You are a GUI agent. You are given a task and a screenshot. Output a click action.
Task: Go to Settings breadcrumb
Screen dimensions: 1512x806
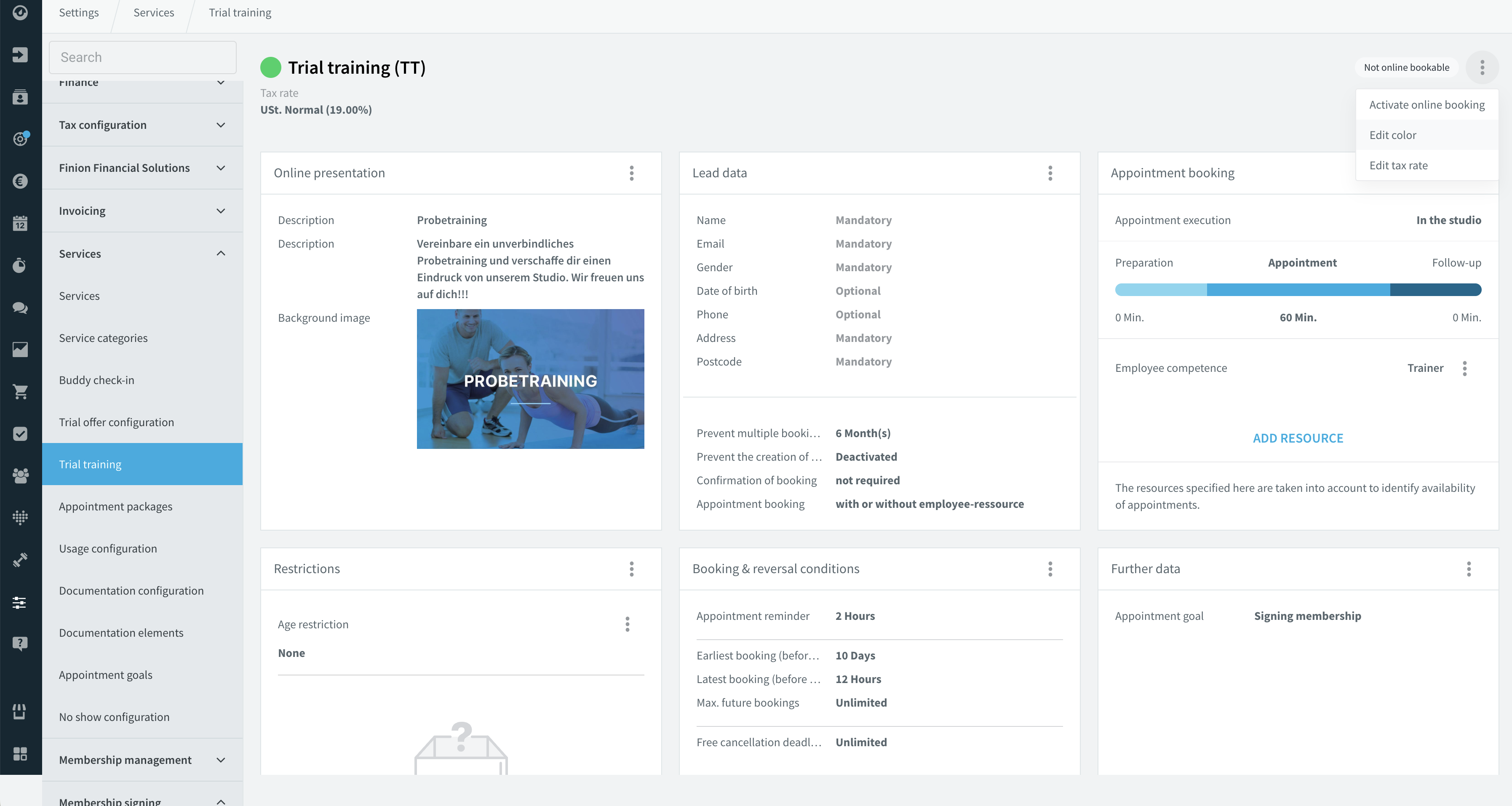(x=79, y=12)
